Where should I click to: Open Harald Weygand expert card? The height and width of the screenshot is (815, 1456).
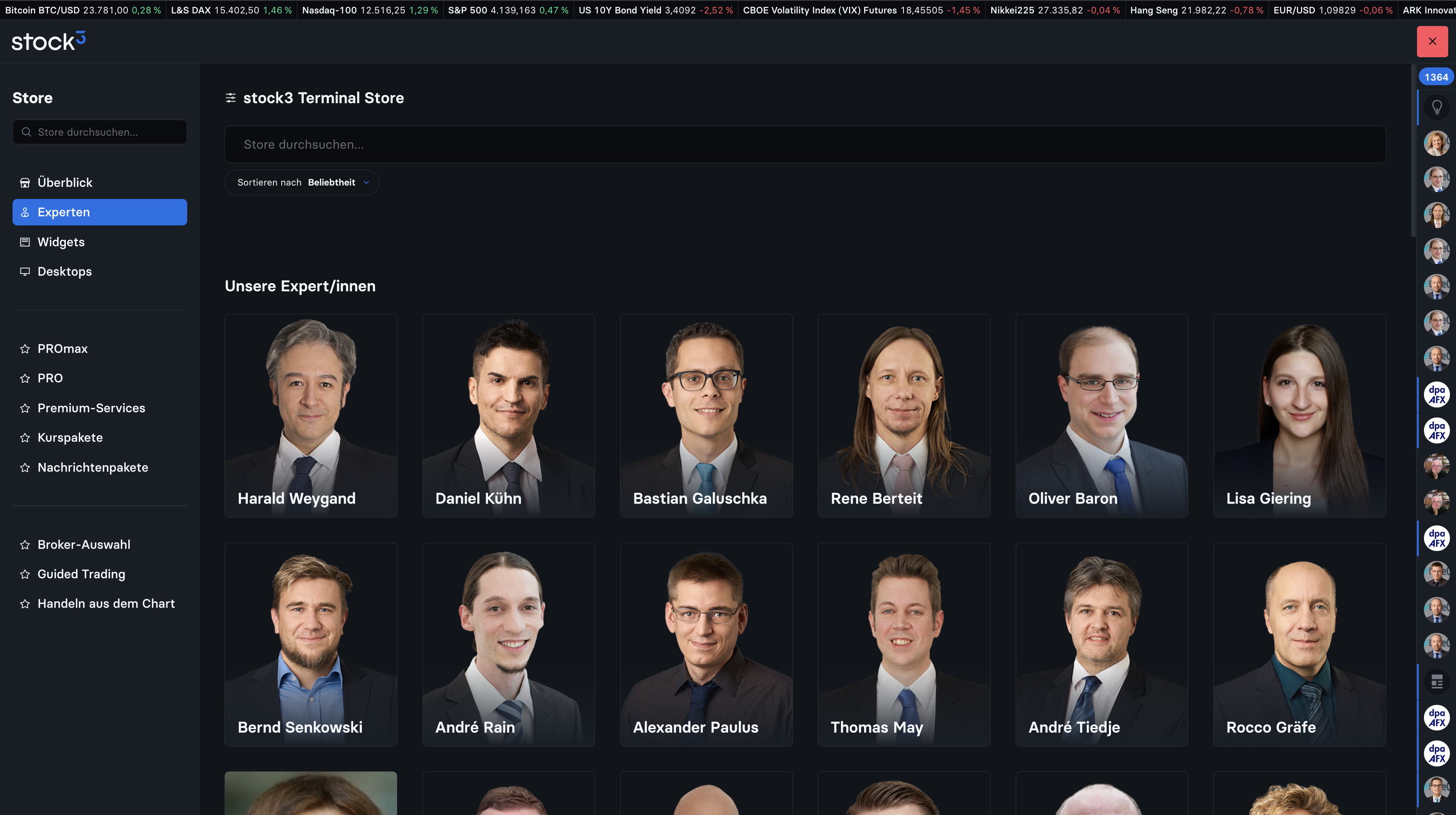pos(311,416)
